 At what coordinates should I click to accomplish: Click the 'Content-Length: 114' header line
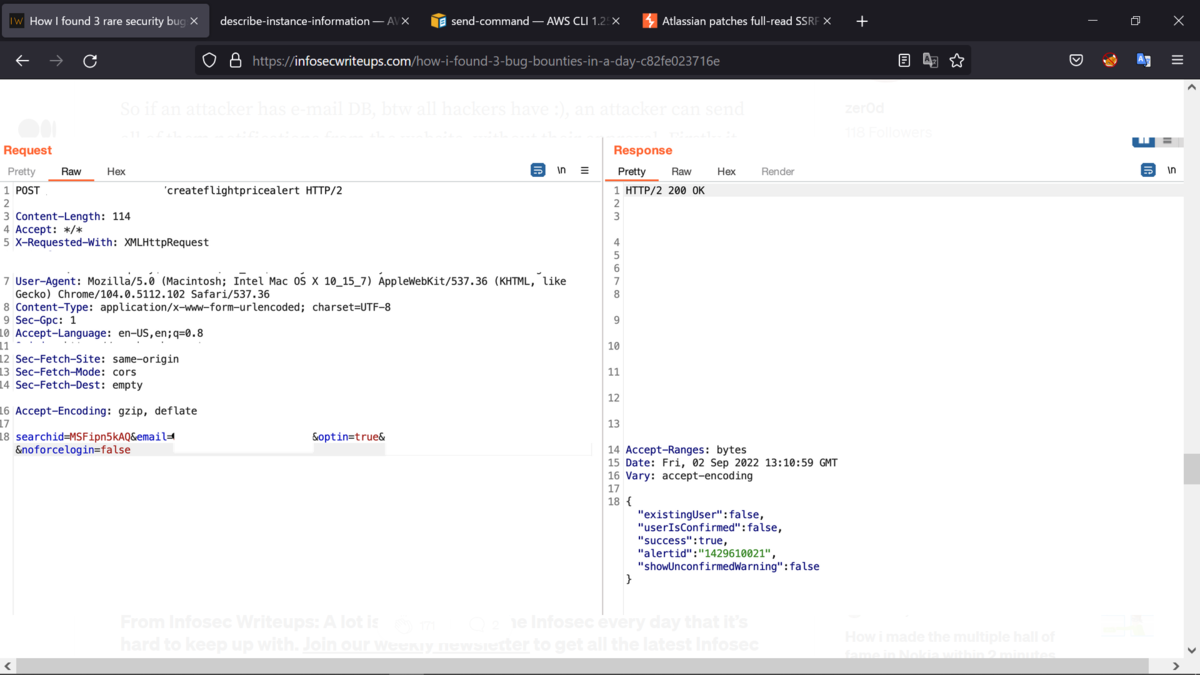pos(73,216)
